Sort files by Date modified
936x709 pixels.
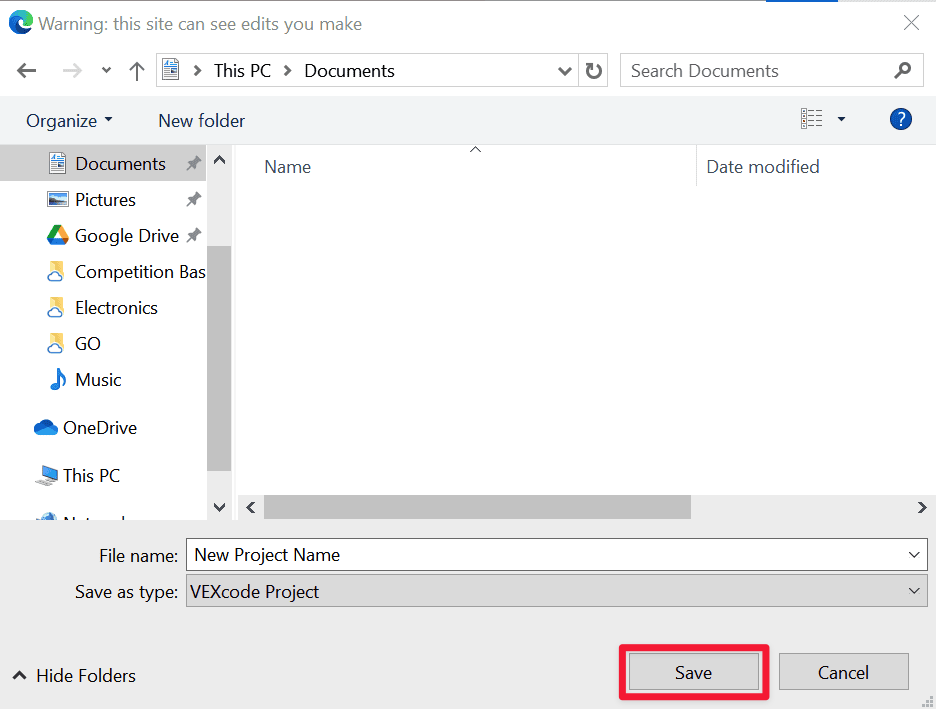[762, 166]
